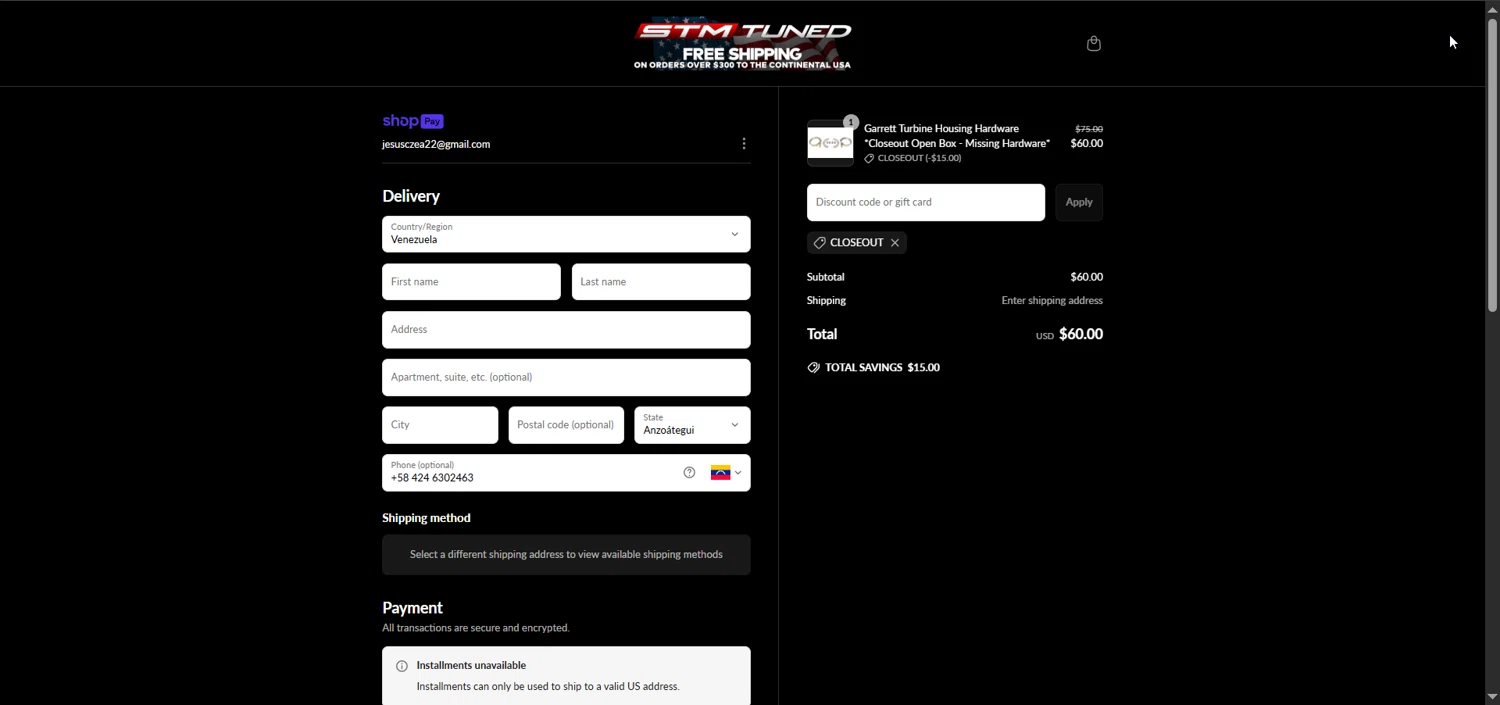1500x705 pixels.
Task: Click the Apply discount button
Action: pyautogui.click(x=1079, y=202)
